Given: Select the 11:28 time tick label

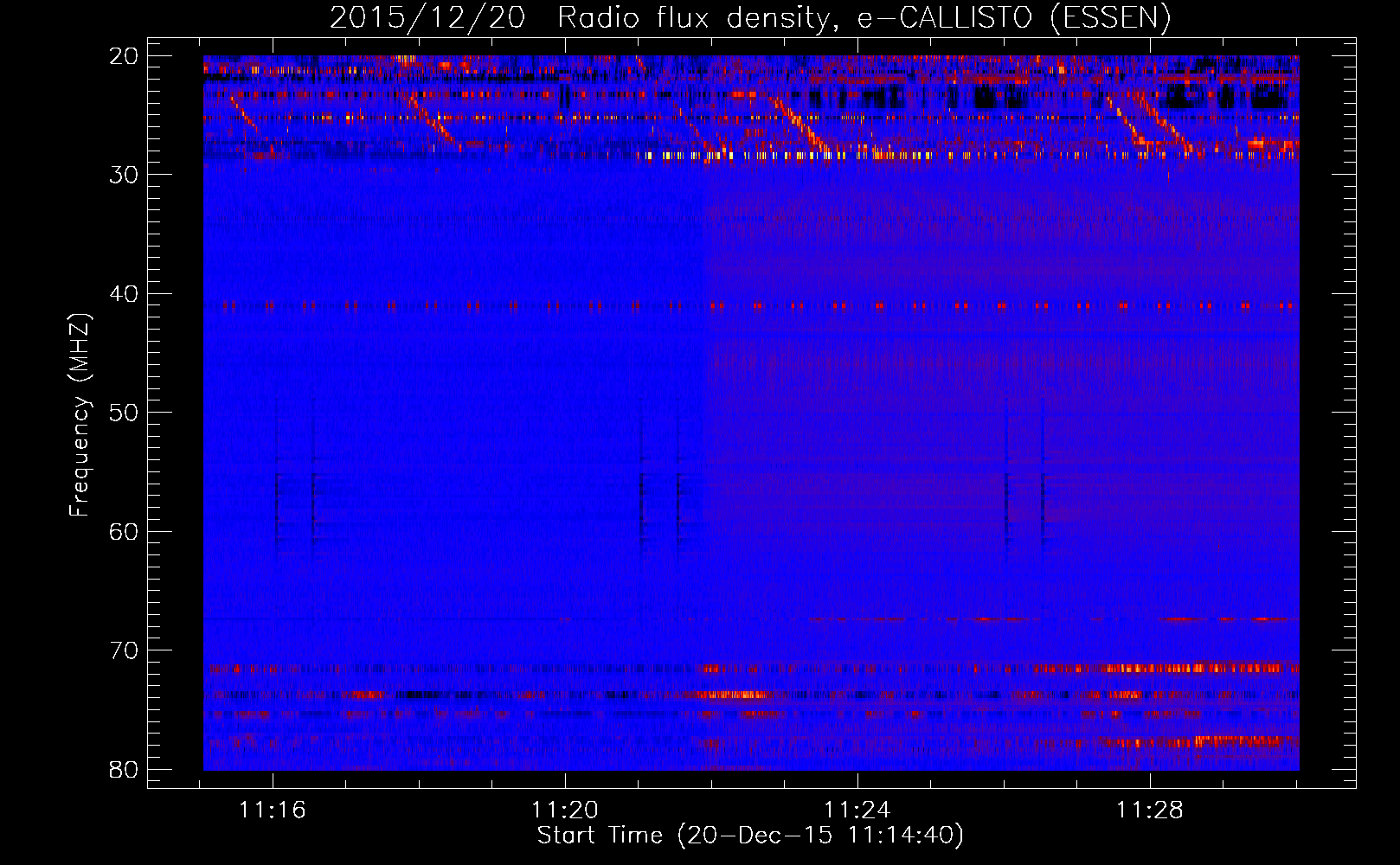Looking at the screenshot, I should 1150,811.
